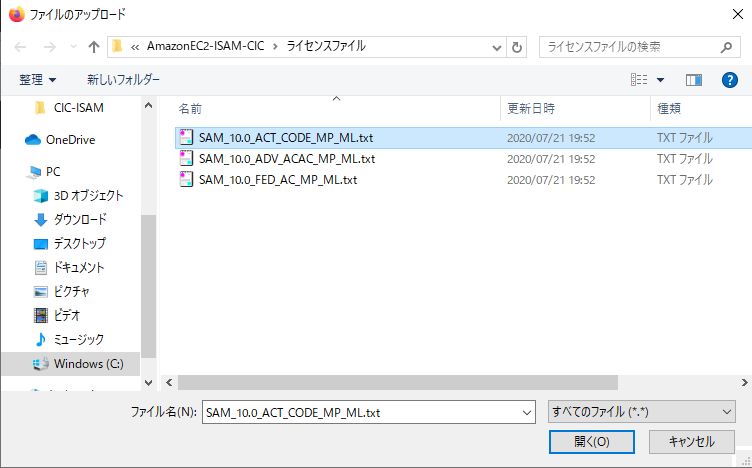Open the すべてのファイル type dropdown
752x468 pixels.
pos(642,412)
